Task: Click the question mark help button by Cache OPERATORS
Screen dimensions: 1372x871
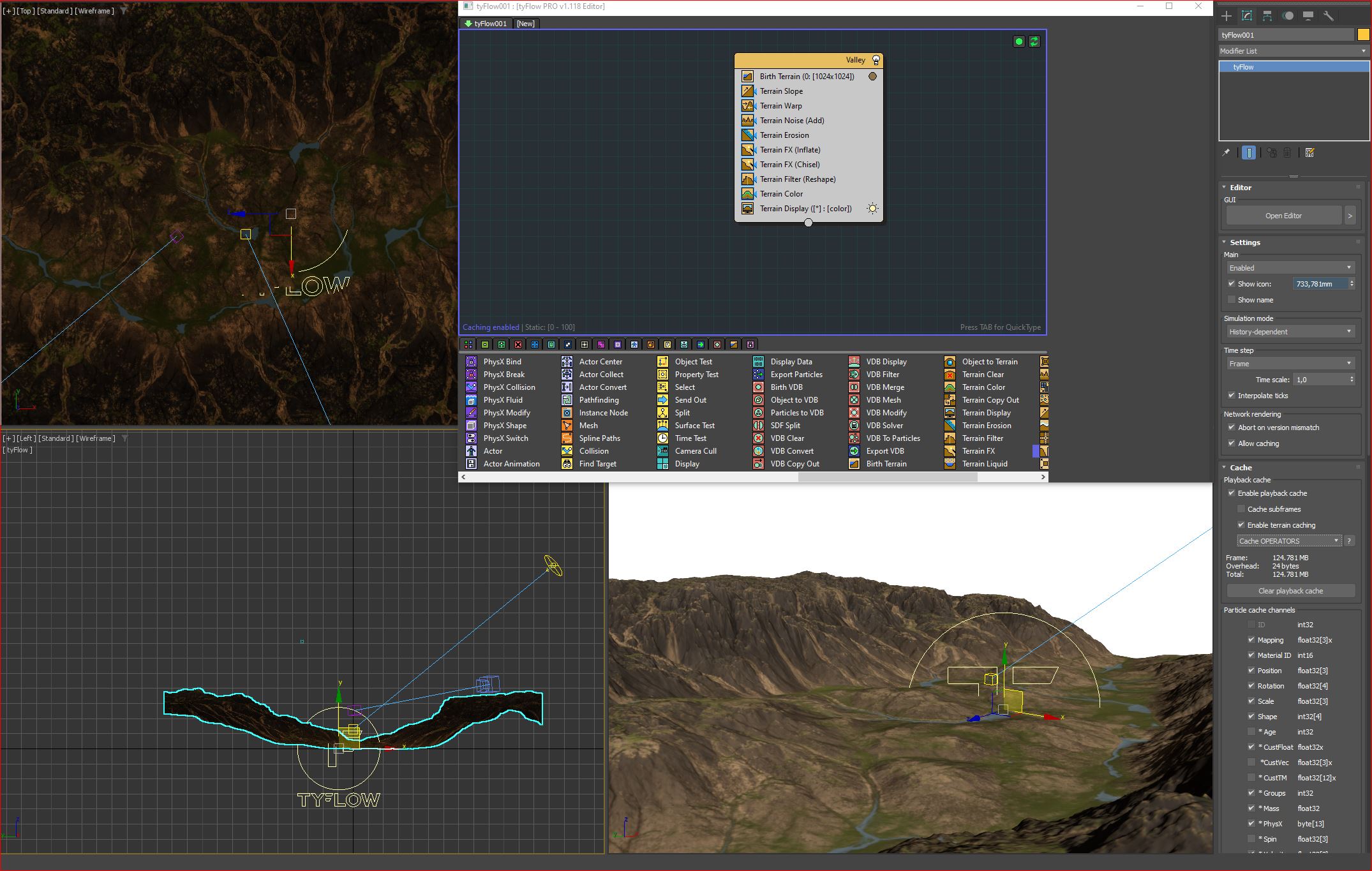Action: (x=1349, y=541)
